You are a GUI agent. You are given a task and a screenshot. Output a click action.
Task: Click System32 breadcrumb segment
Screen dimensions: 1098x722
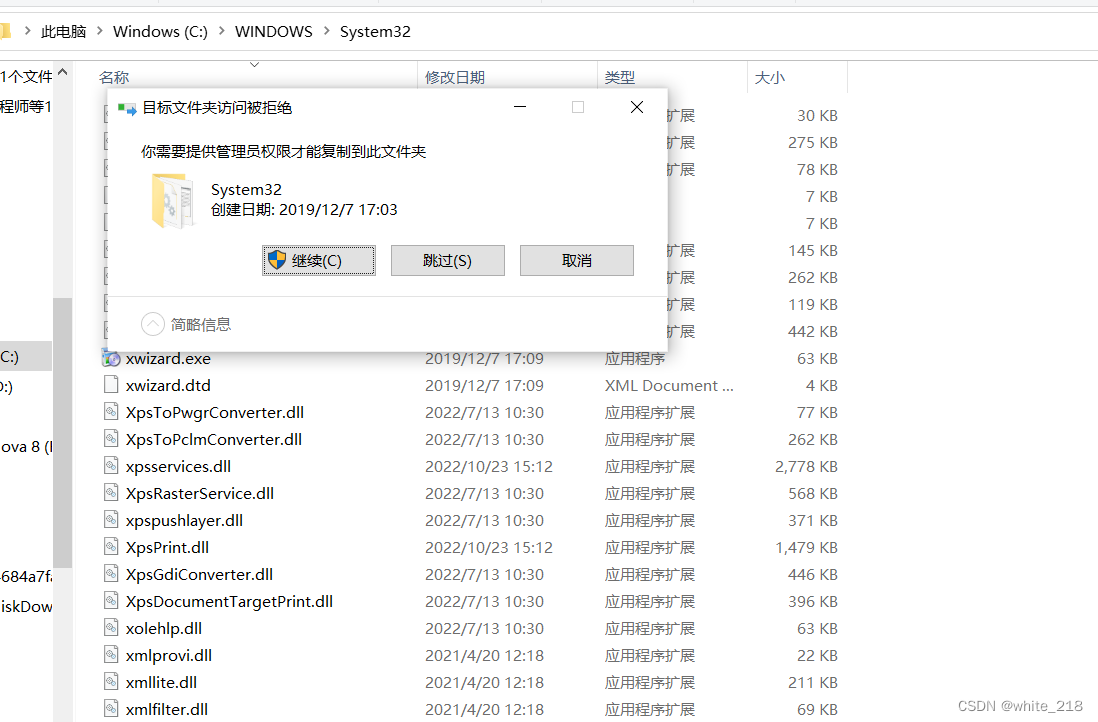pyautogui.click(x=375, y=32)
